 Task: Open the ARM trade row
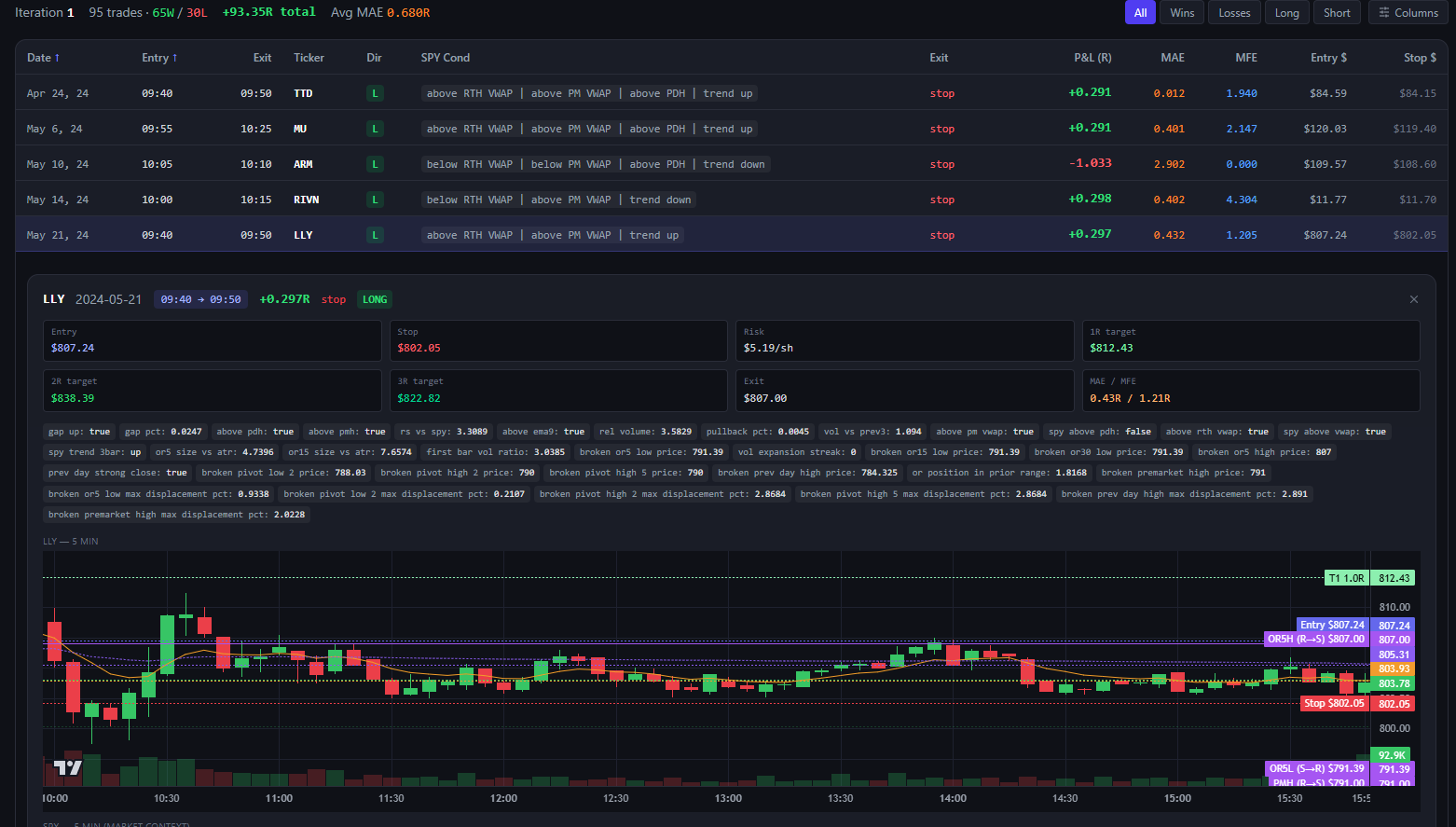(x=732, y=164)
